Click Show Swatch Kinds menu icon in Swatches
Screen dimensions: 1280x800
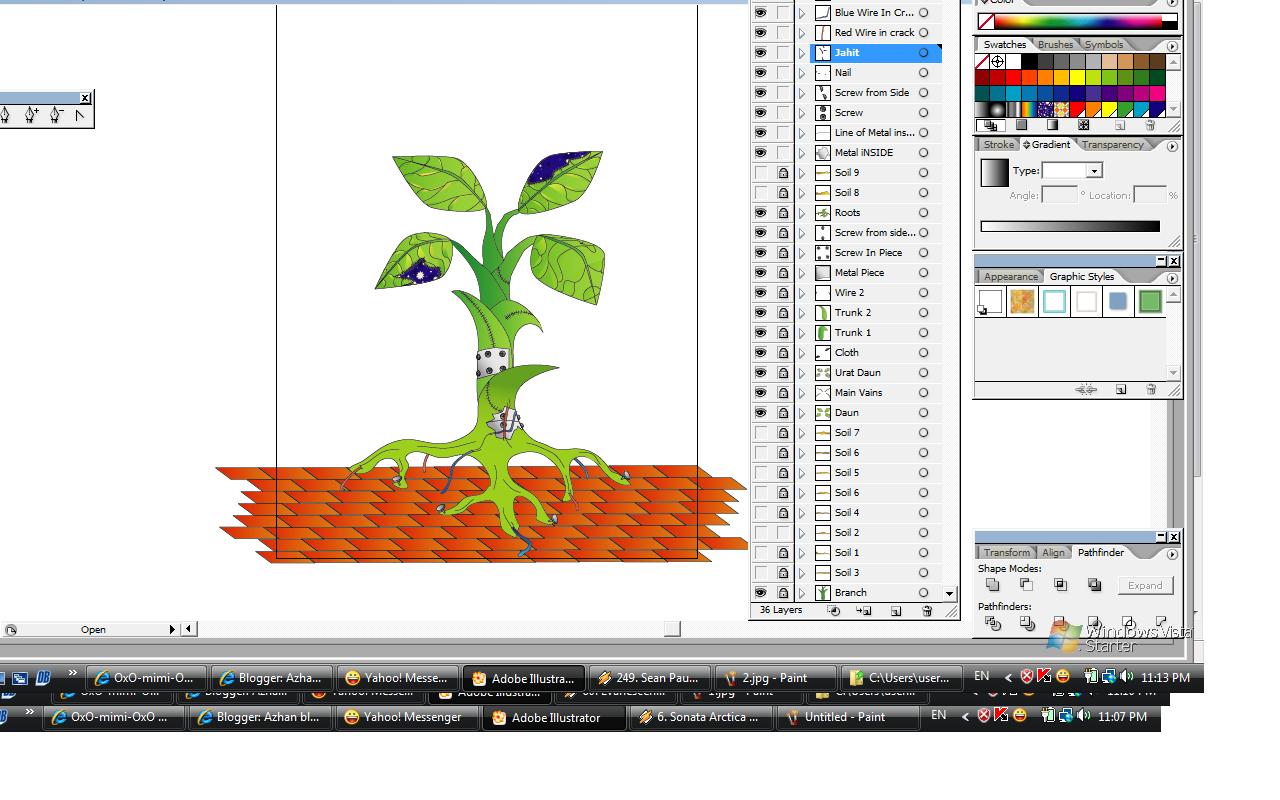pos(991,126)
